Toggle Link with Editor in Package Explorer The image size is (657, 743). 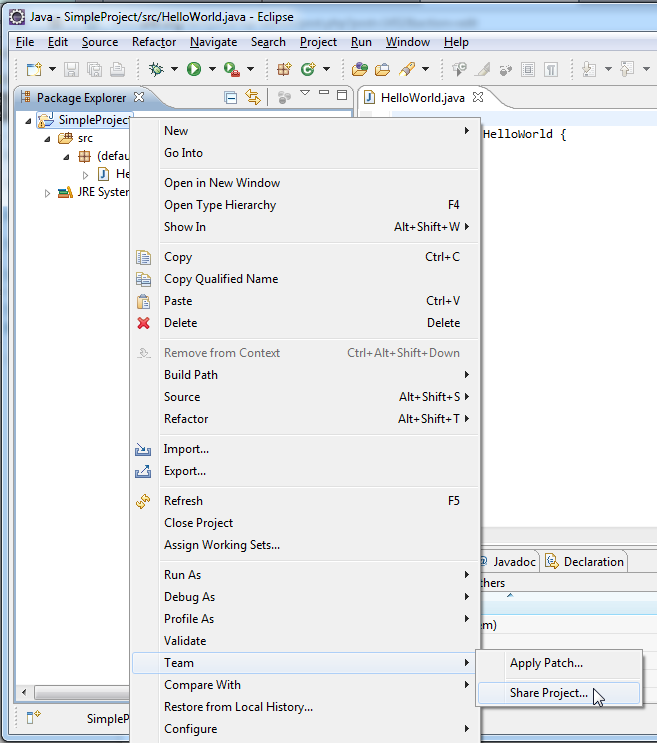[x=253, y=98]
